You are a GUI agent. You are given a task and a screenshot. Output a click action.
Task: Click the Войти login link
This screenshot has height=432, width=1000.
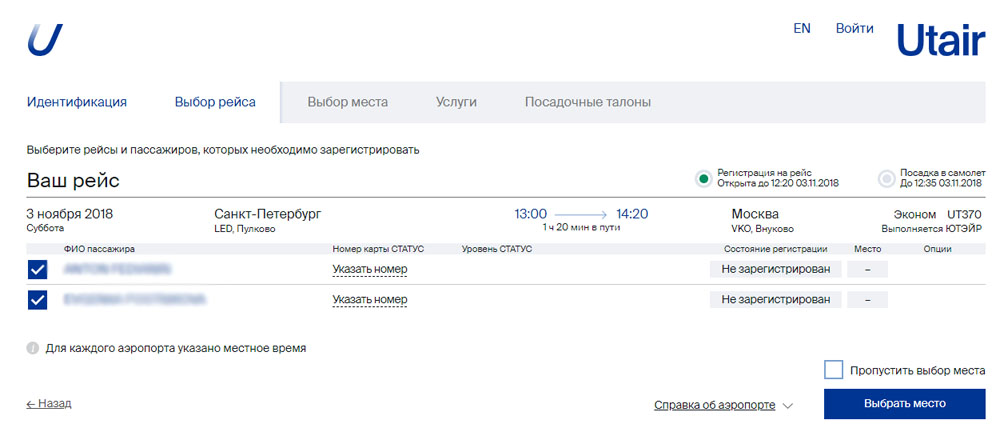[x=855, y=29]
